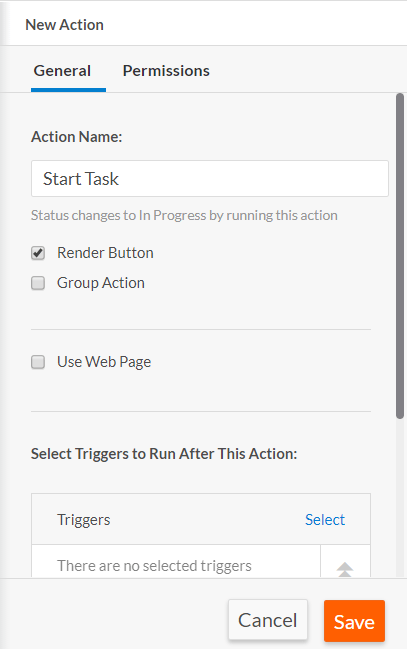Tick the Use Web Page checkbox box
This screenshot has width=407, height=649.
(38, 362)
